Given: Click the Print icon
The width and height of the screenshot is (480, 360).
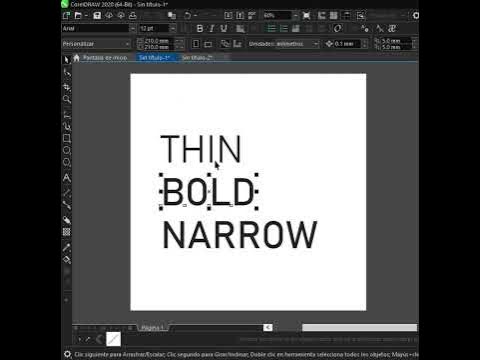Looking at the screenshot, I should point(133,15).
